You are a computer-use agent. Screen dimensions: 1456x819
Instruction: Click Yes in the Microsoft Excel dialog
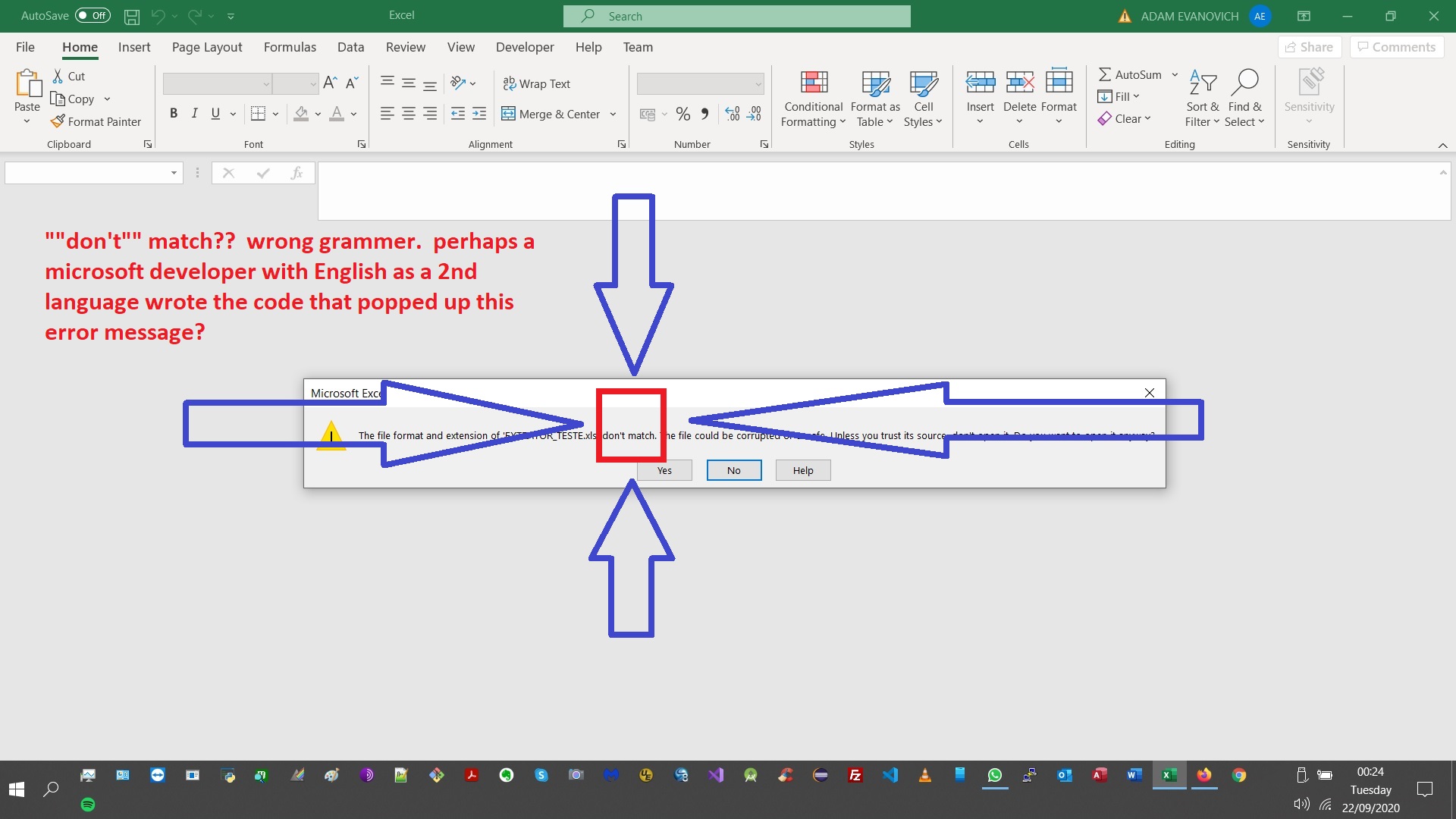[x=664, y=470]
